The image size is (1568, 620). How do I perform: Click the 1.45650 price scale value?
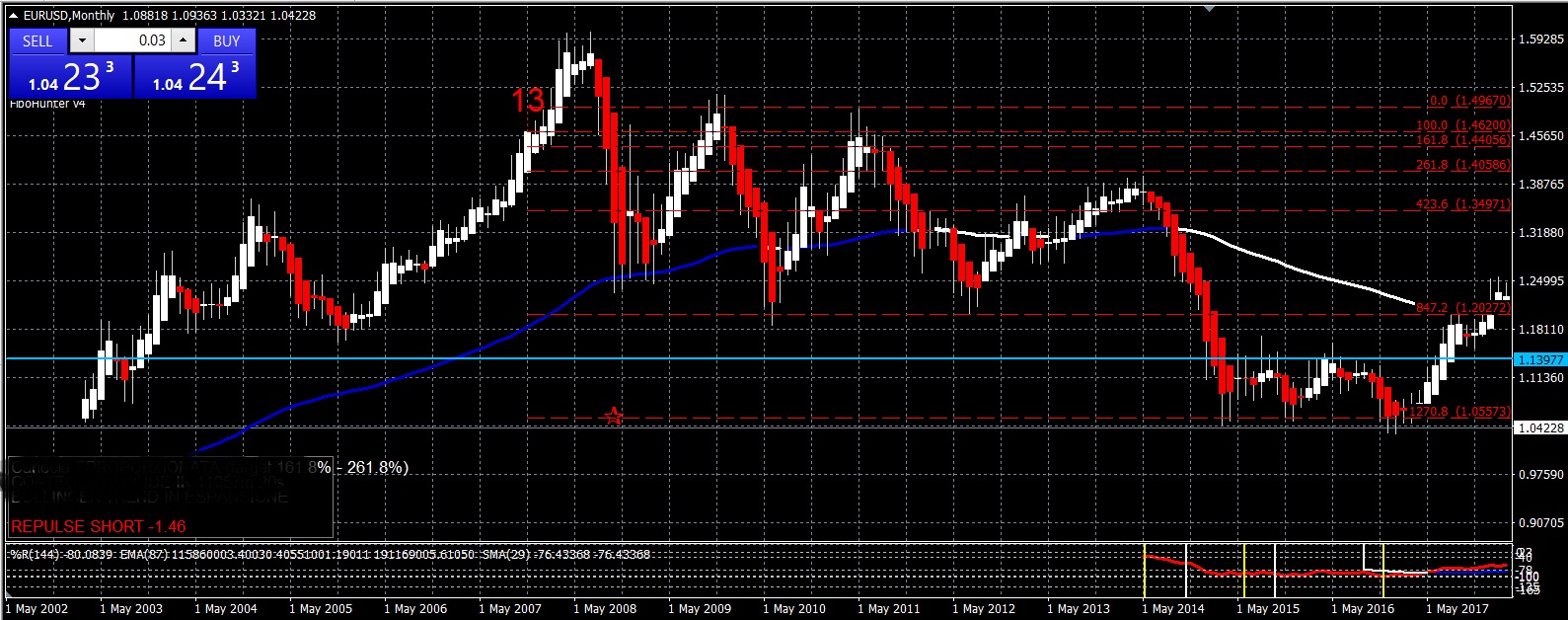point(1540,136)
